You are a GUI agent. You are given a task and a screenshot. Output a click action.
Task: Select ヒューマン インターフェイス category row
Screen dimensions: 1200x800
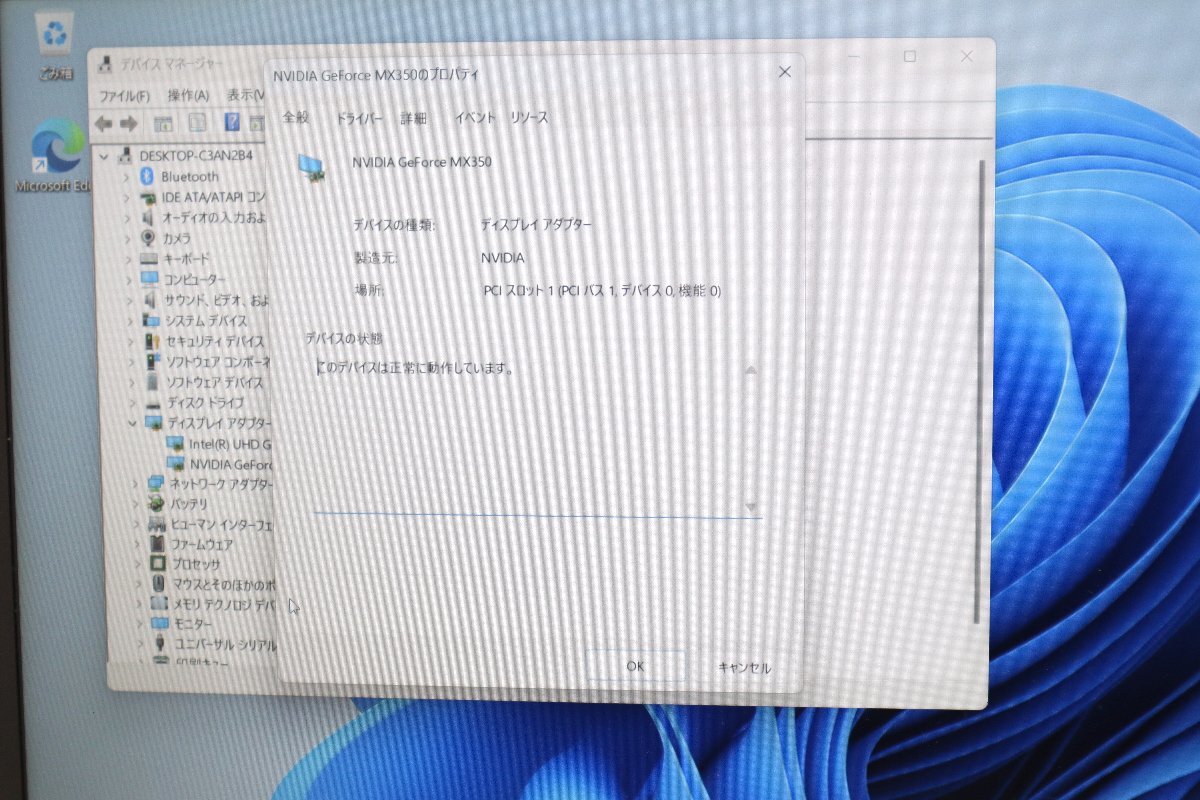pyautogui.click(x=211, y=524)
